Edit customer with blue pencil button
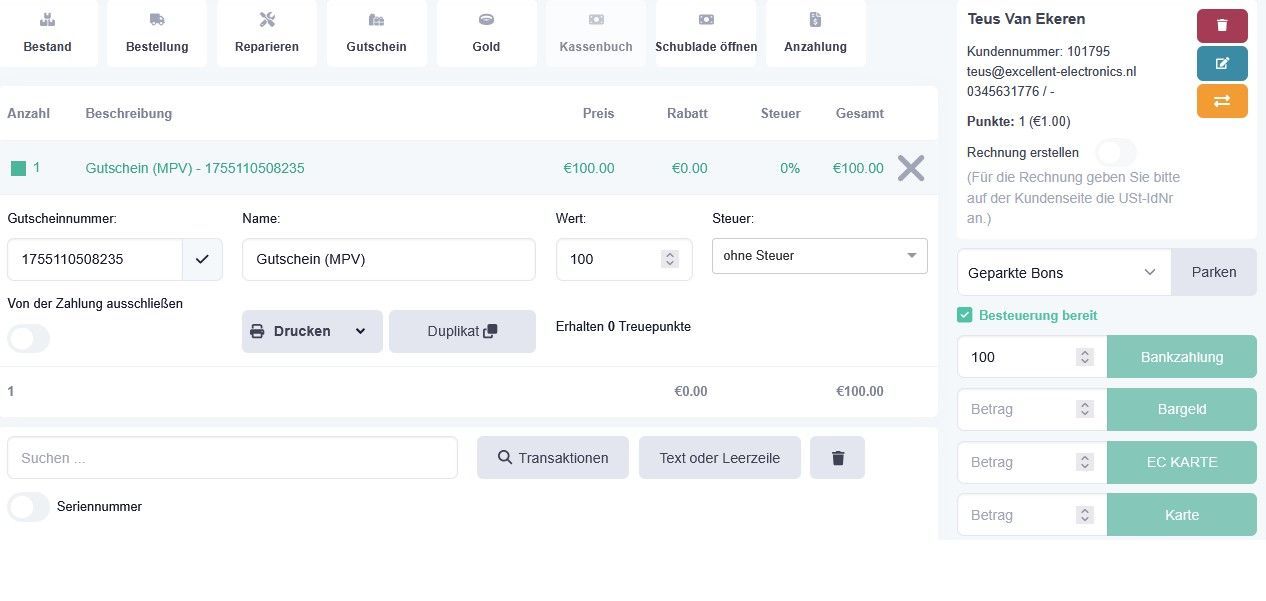This screenshot has height=601, width=1266. 1222,63
